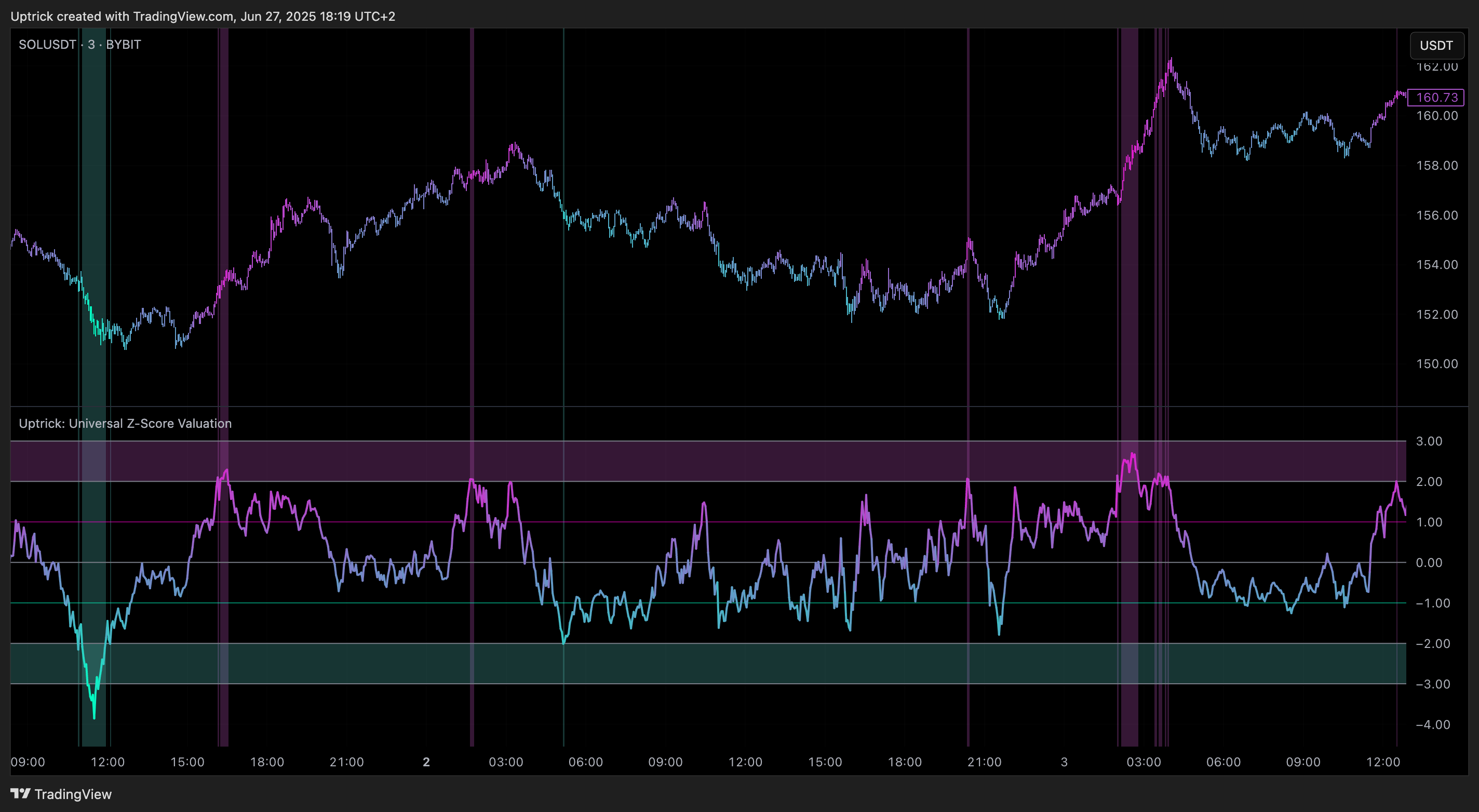Click the 2.00 z-score axis label

[x=1429, y=481]
